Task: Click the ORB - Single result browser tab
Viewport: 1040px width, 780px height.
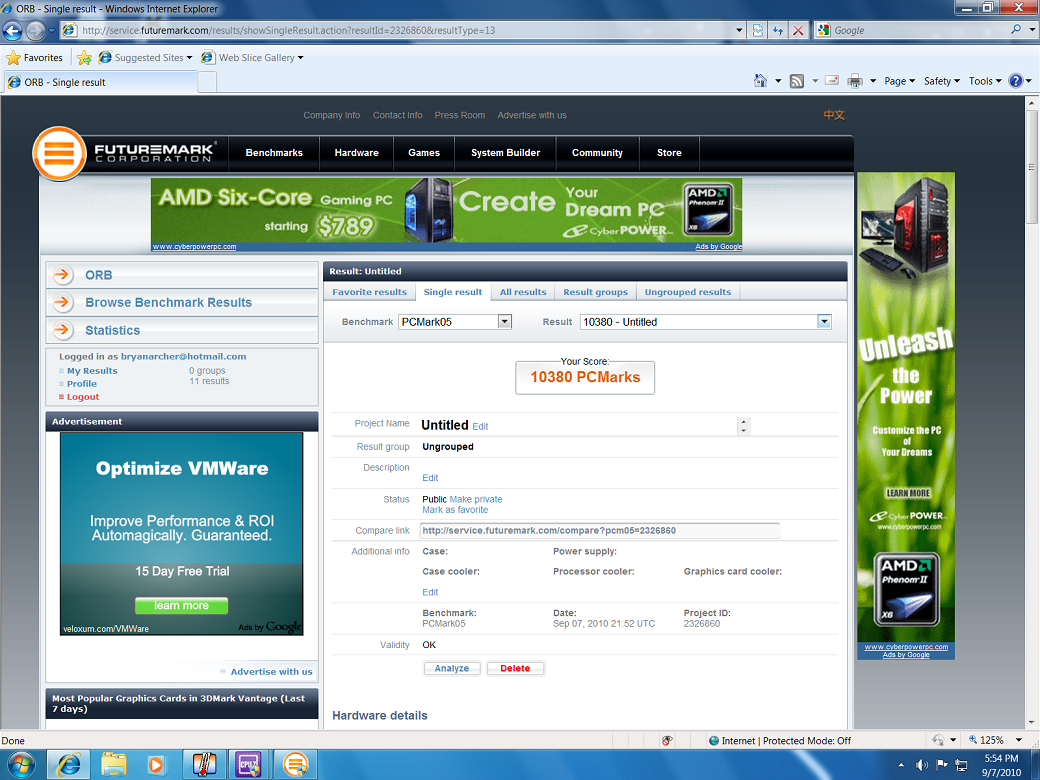Action: point(100,82)
